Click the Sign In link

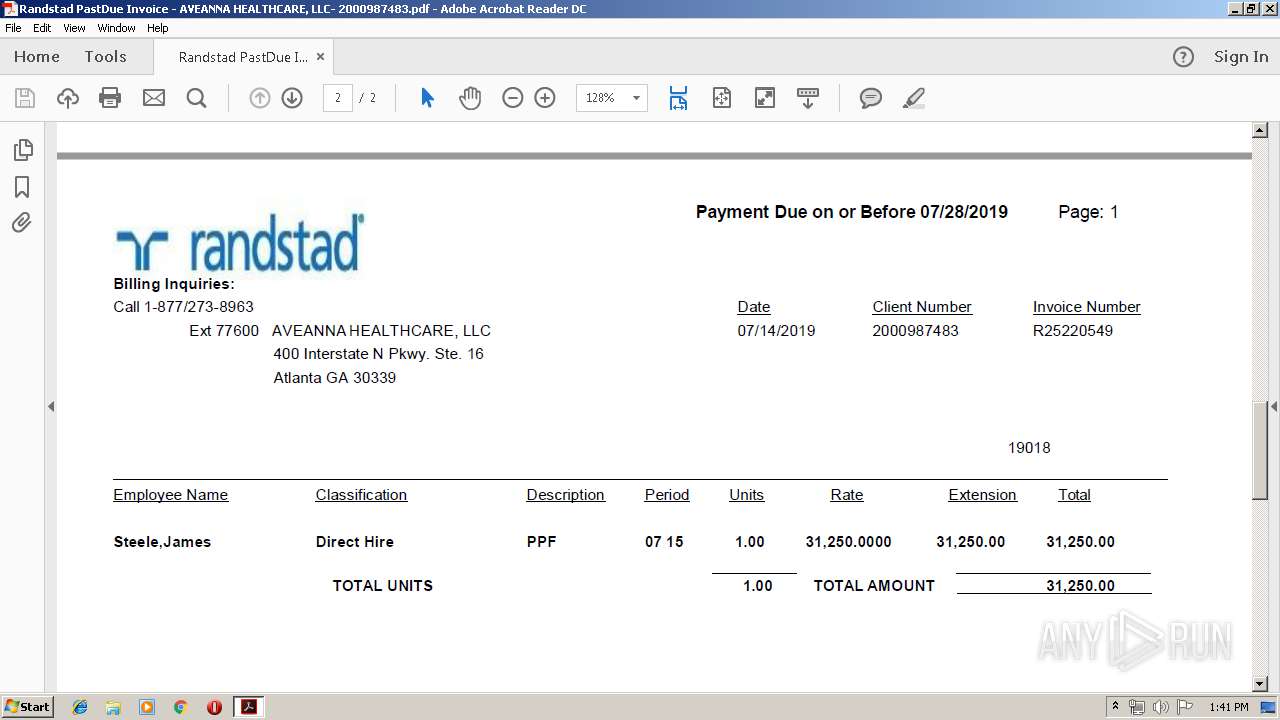(x=1241, y=57)
